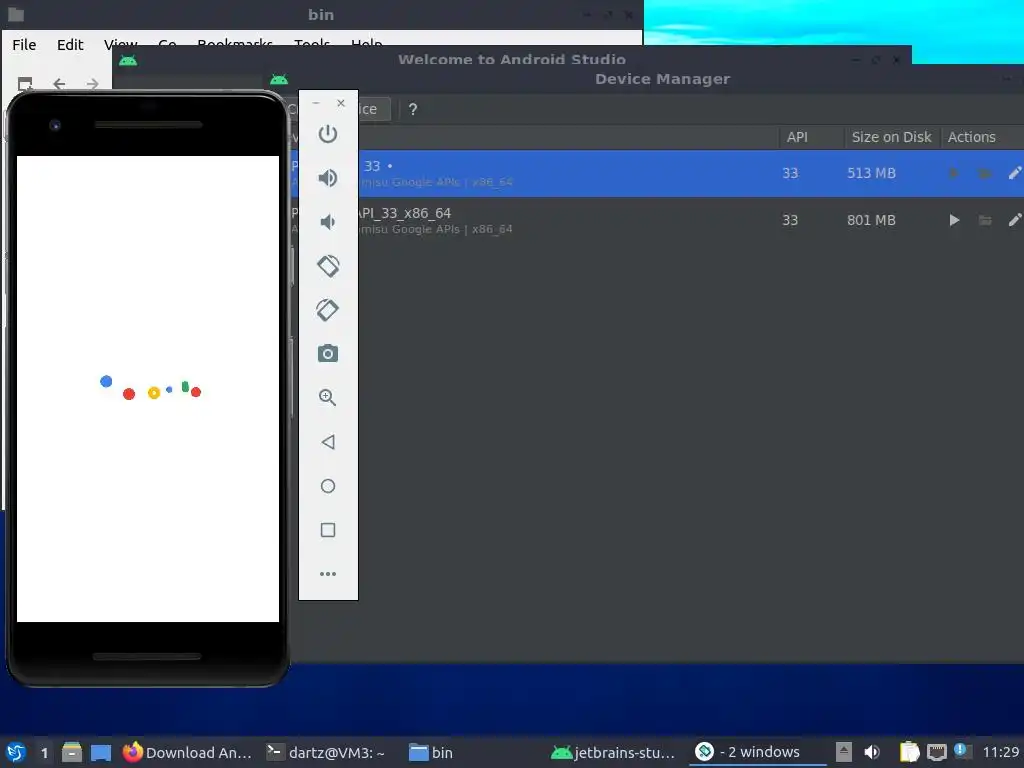Open folder icon for the 801 MB device
Viewport: 1024px width, 768px height.
(x=985, y=220)
